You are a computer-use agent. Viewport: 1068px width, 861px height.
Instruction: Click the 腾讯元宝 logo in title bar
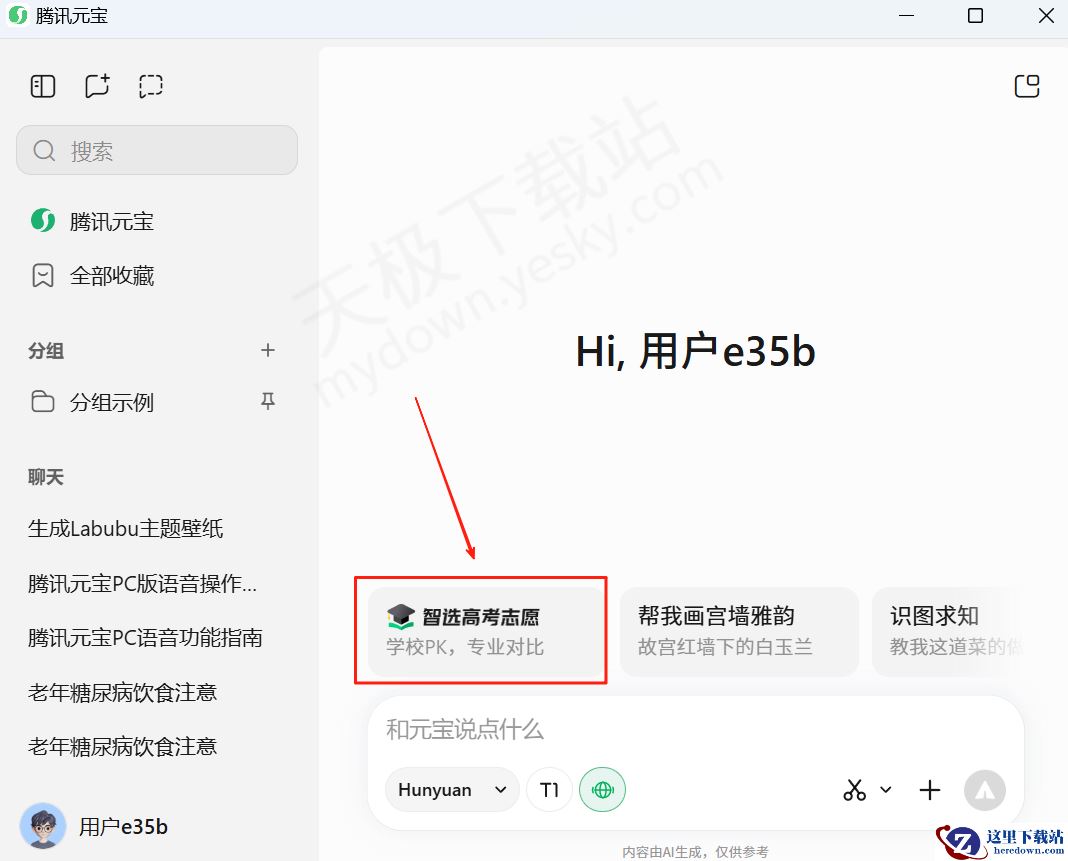[18, 15]
